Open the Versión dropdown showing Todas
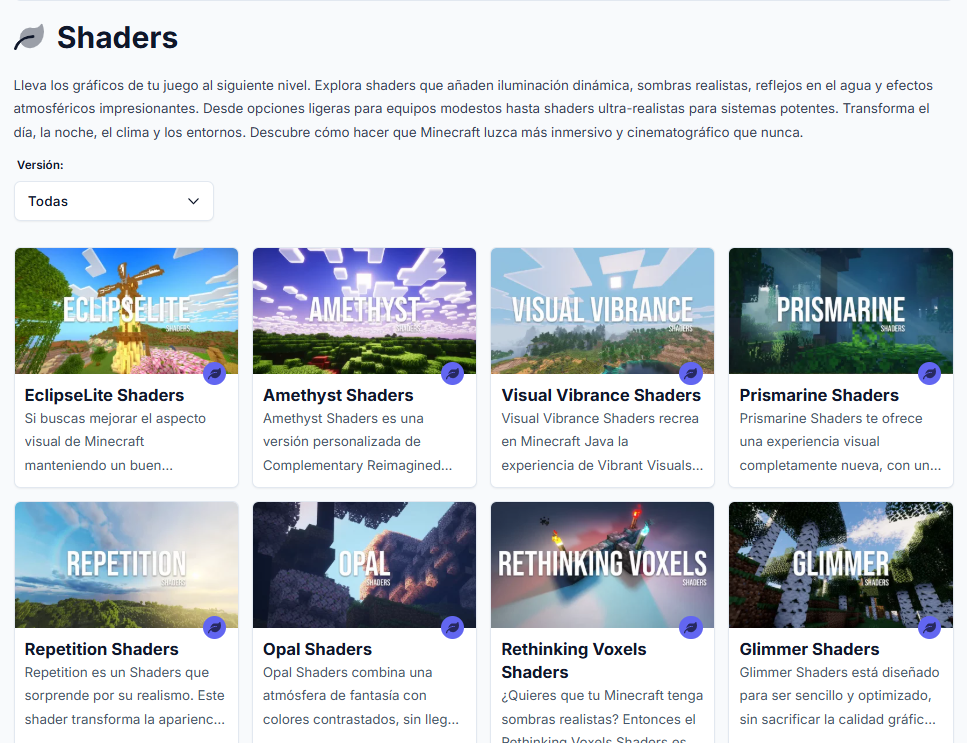 coord(114,201)
